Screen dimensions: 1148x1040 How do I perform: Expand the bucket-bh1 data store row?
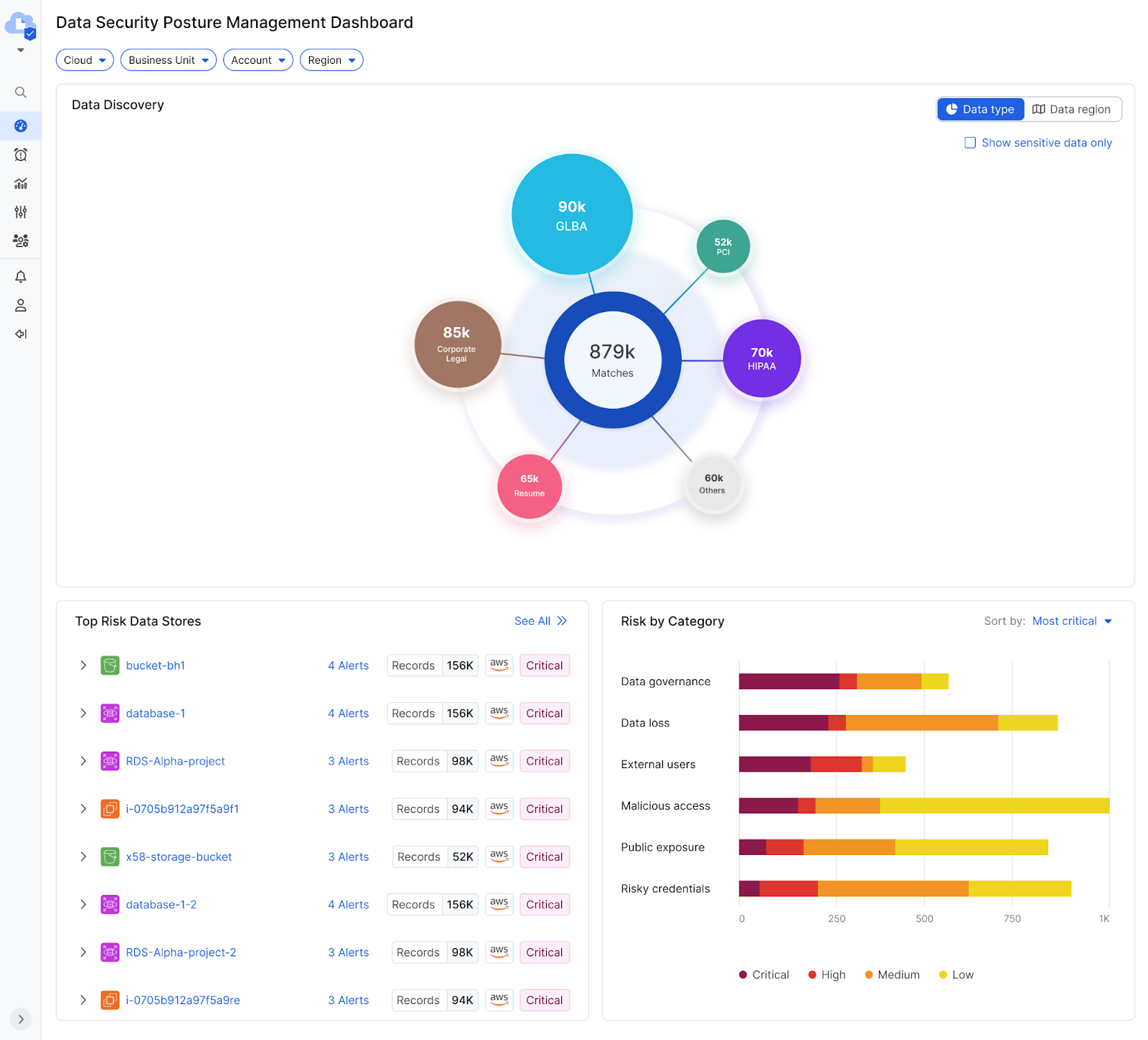pyautogui.click(x=83, y=666)
